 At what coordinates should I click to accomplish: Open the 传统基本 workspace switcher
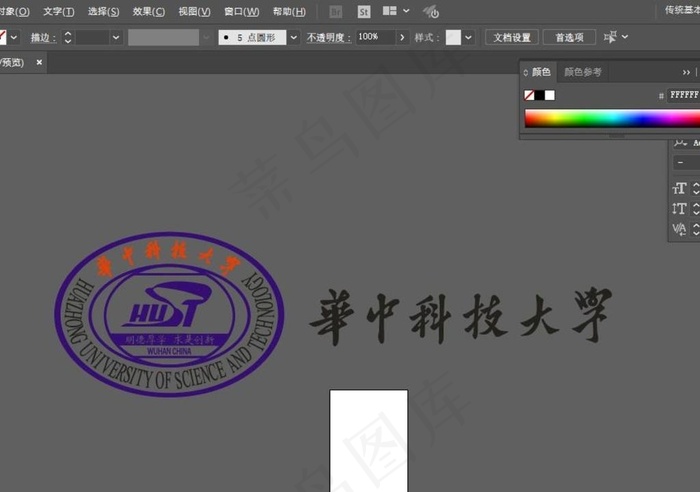point(682,10)
